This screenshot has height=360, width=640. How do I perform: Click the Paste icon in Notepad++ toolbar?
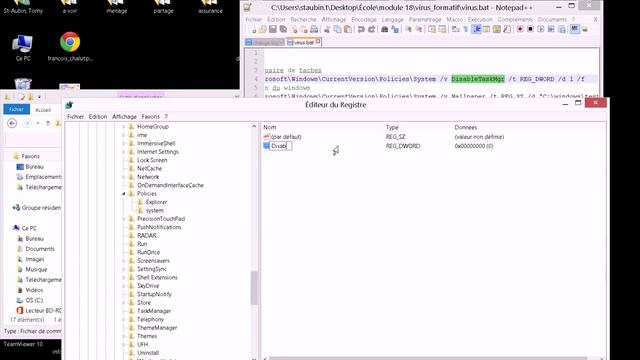[x=348, y=29]
